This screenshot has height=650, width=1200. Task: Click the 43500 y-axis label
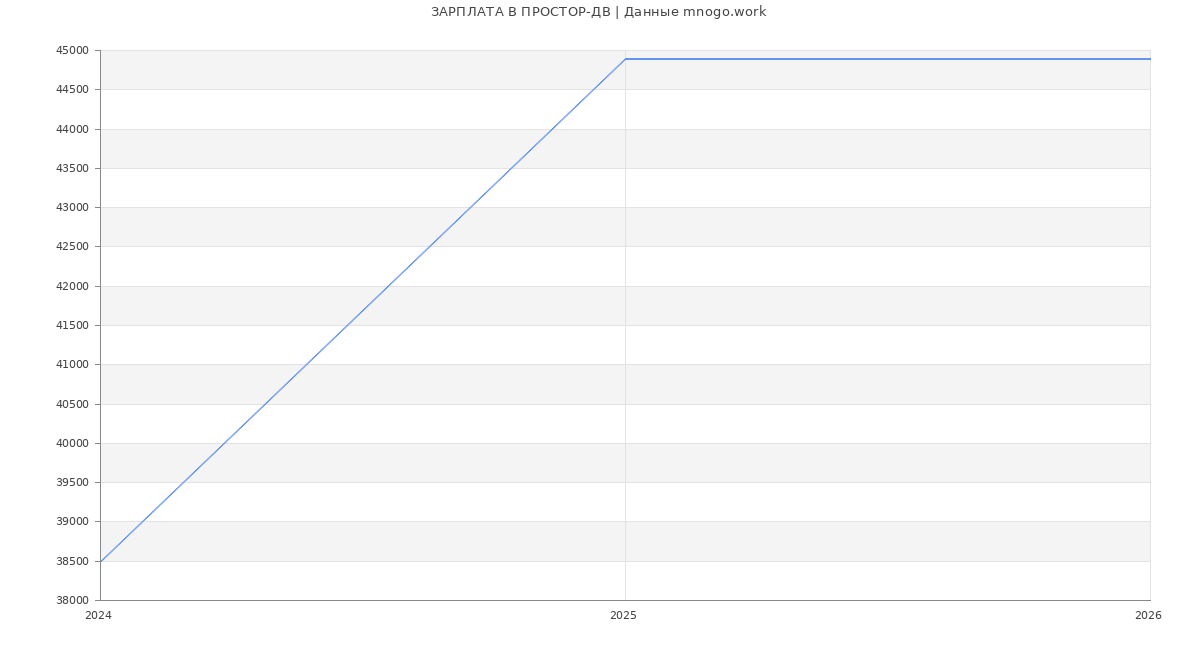click(x=72, y=169)
